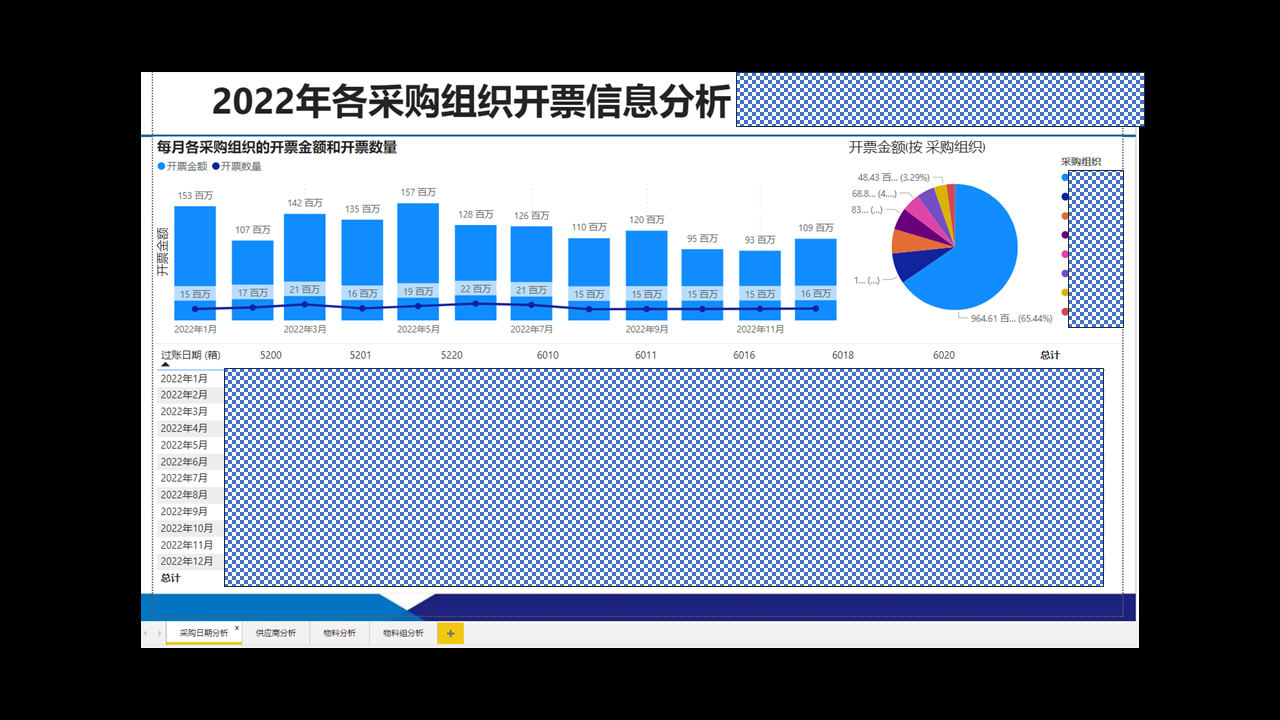This screenshot has height=720, width=1280.
Task: Select the bar labeled 142 百万
Action: 304,267
